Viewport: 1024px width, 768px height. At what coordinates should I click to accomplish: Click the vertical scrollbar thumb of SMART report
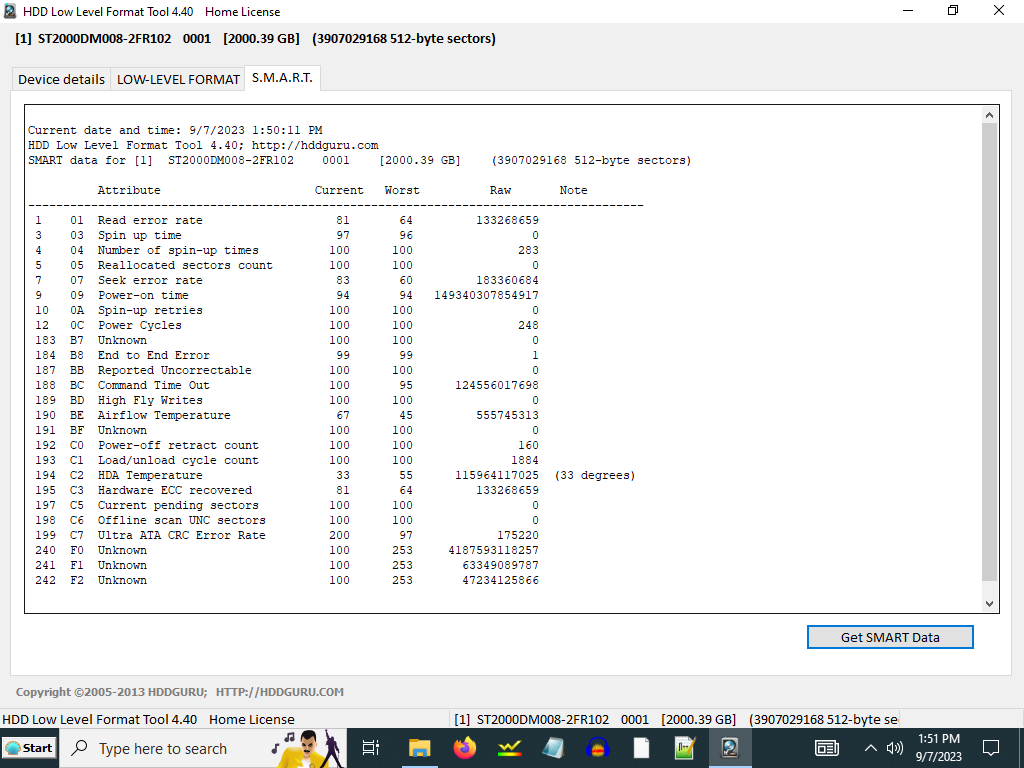[x=989, y=351]
